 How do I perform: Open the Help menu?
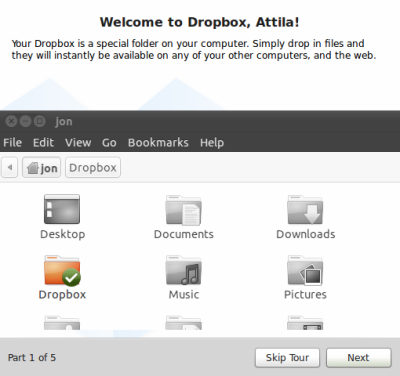click(x=212, y=143)
